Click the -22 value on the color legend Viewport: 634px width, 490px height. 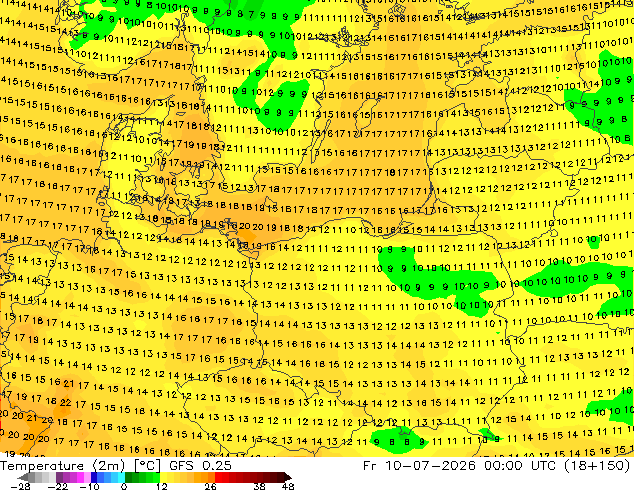pos(57,486)
